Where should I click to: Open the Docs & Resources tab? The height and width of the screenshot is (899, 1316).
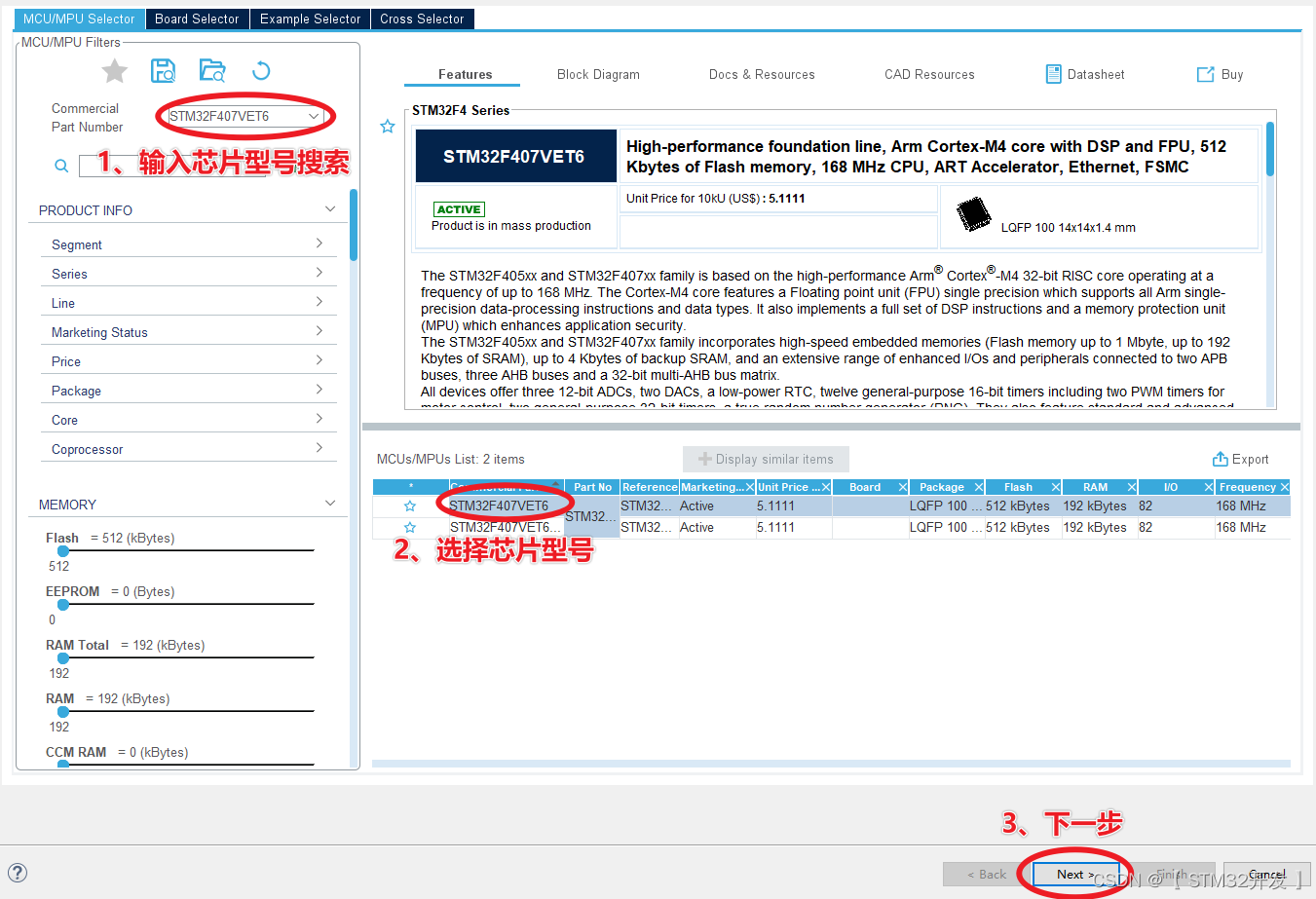click(762, 74)
